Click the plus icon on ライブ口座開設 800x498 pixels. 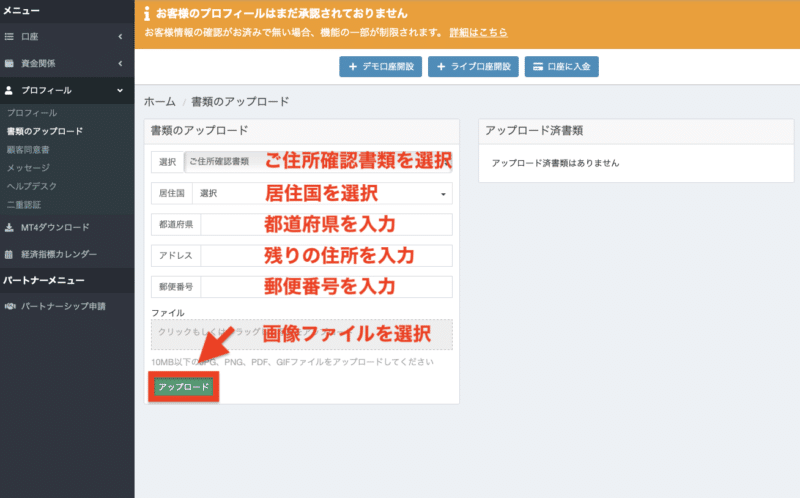(x=441, y=67)
